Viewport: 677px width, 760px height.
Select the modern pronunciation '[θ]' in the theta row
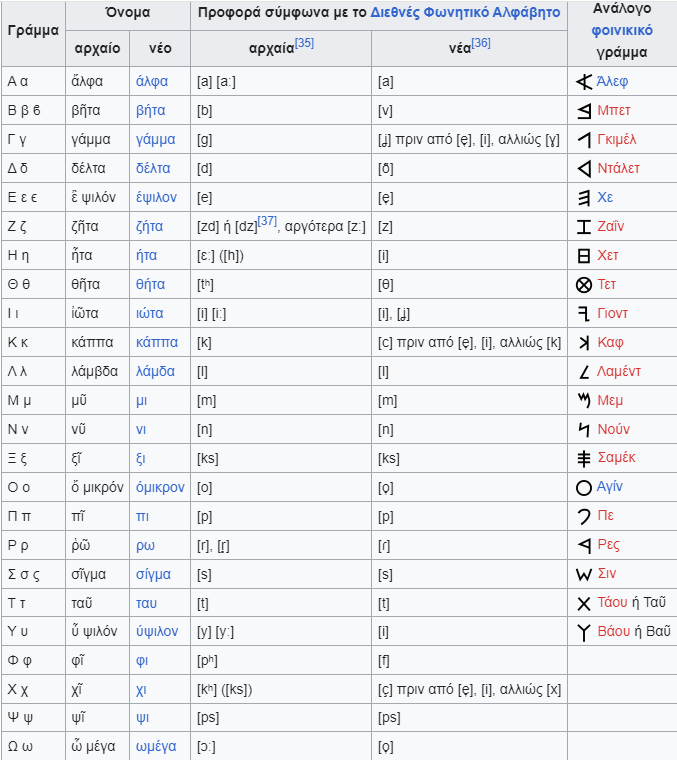(386, 285)
